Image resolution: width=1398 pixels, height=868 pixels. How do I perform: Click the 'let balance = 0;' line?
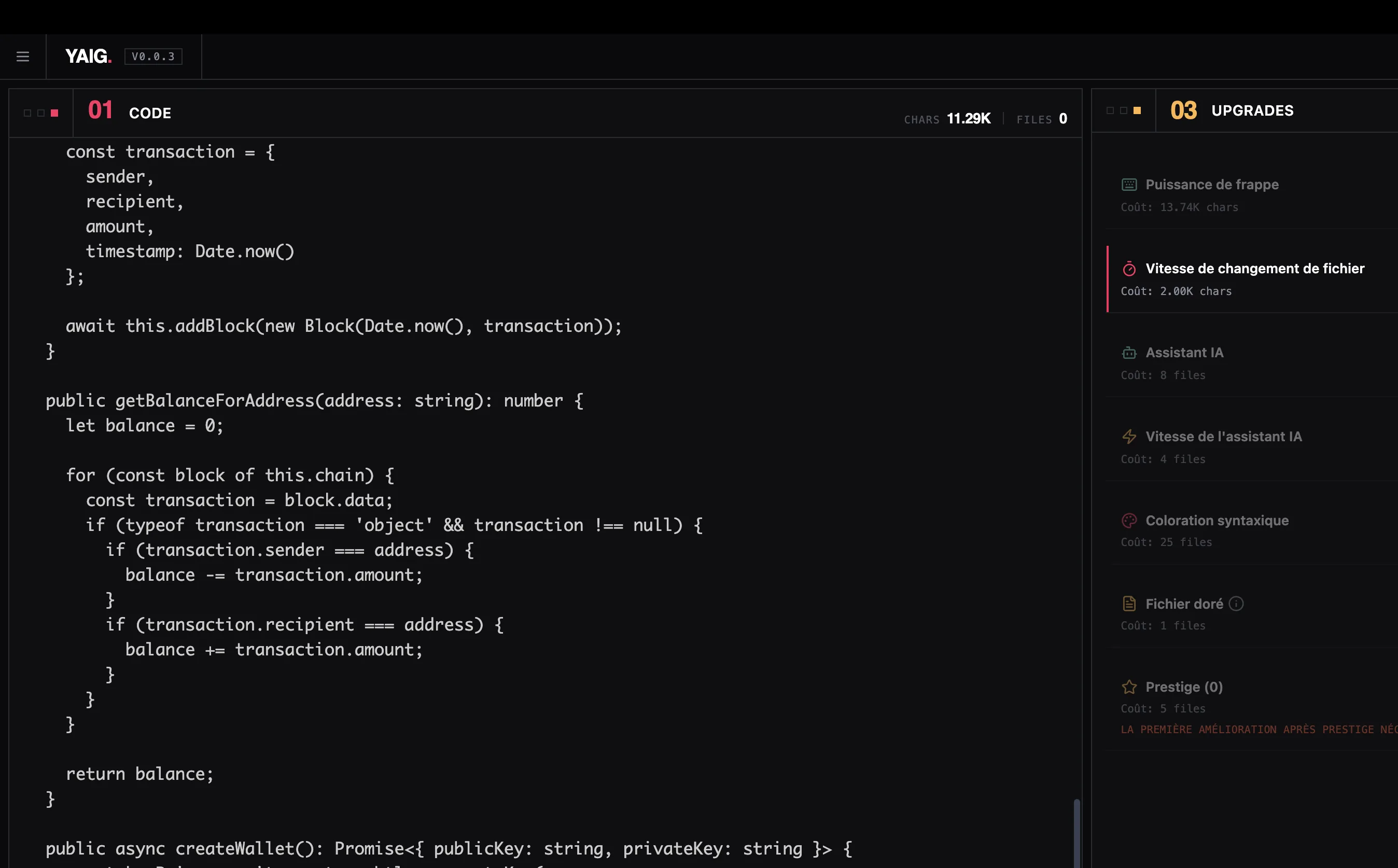(x=145, y=425)
